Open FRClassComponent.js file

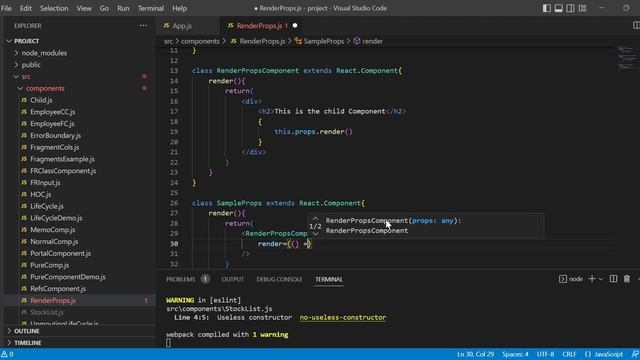click(x=63, y=171)
